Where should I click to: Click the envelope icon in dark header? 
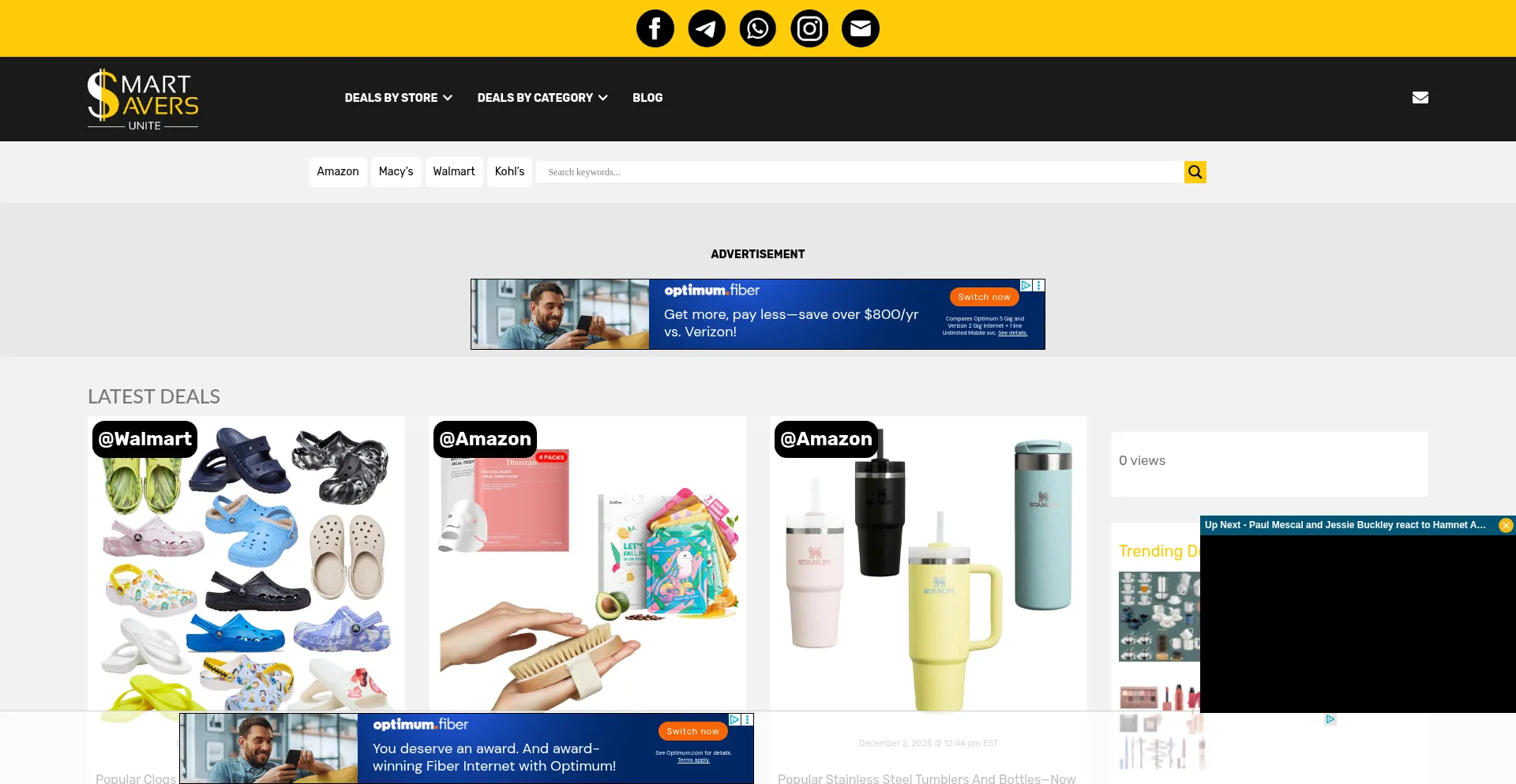click(x=1420, y=98)
